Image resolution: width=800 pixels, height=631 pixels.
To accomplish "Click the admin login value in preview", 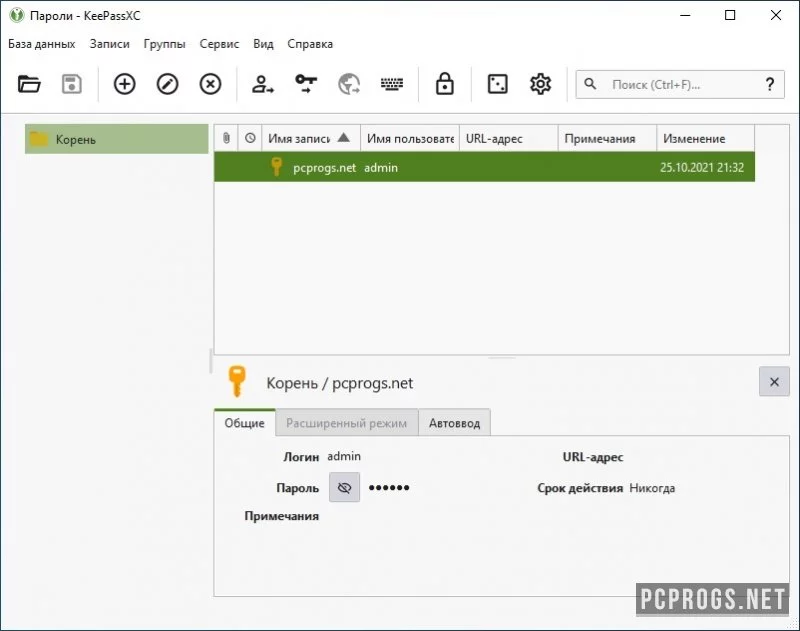I will pos(344,456).
